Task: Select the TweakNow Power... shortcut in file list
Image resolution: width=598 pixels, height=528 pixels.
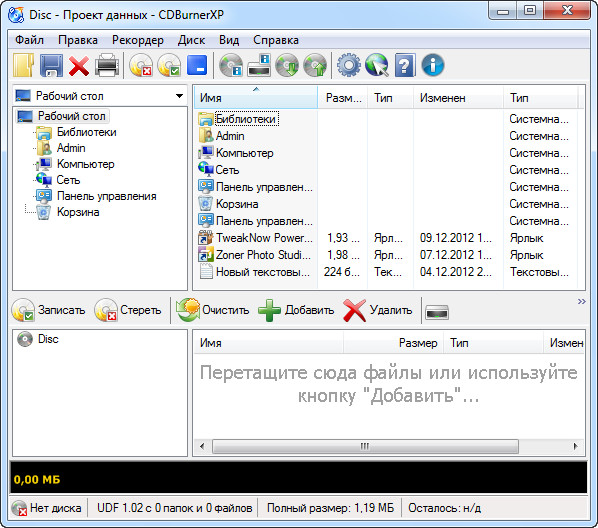Action: (x=256, y=238)
